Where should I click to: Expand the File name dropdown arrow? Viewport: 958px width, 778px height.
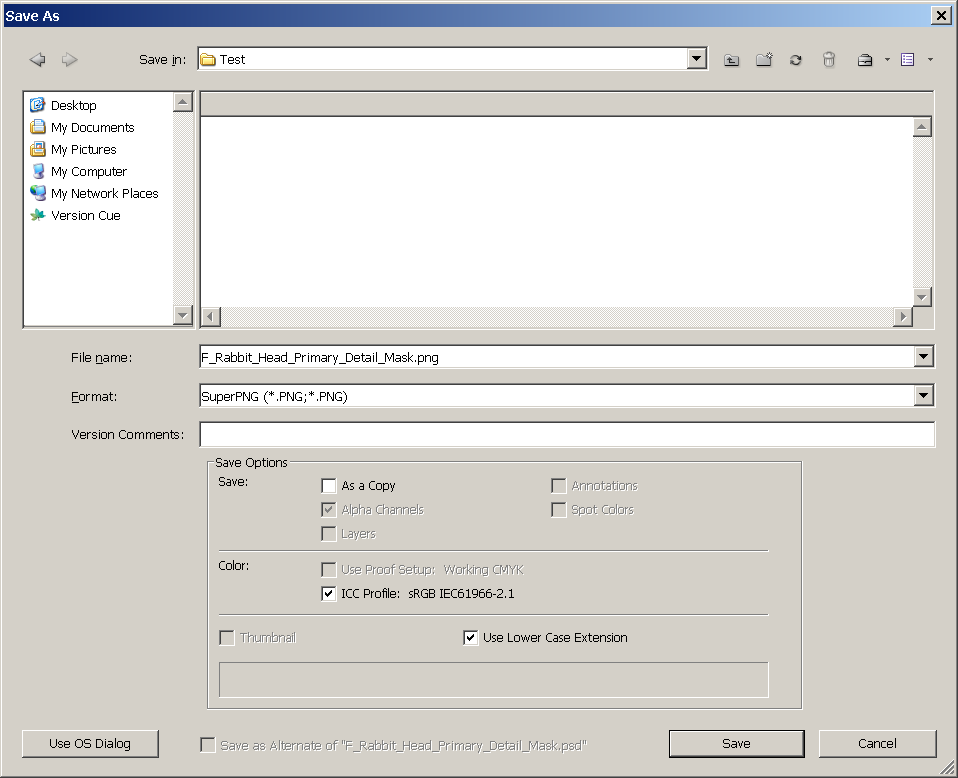click(923, 357)
